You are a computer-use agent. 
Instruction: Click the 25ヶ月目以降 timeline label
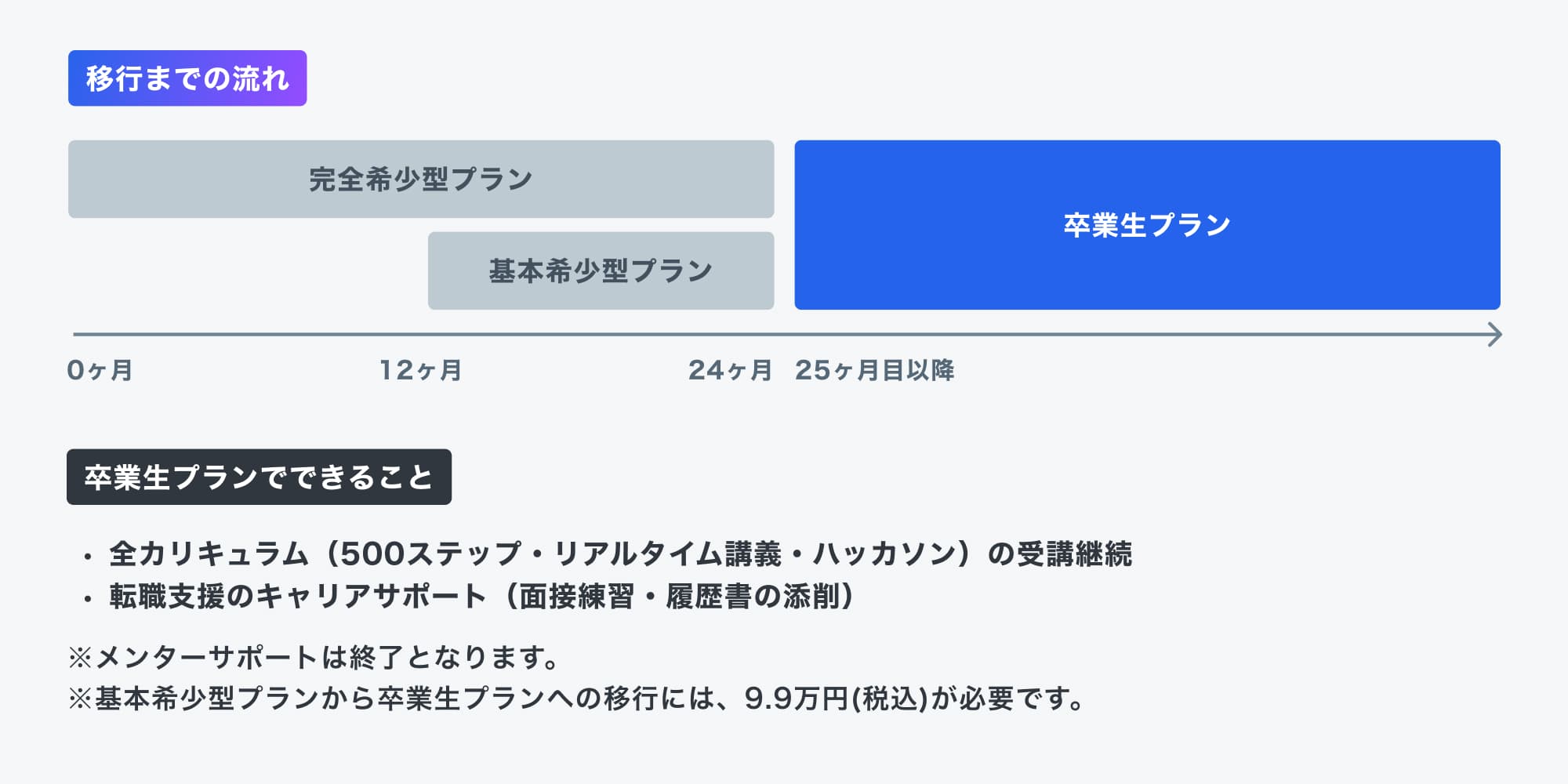[874, 370]
